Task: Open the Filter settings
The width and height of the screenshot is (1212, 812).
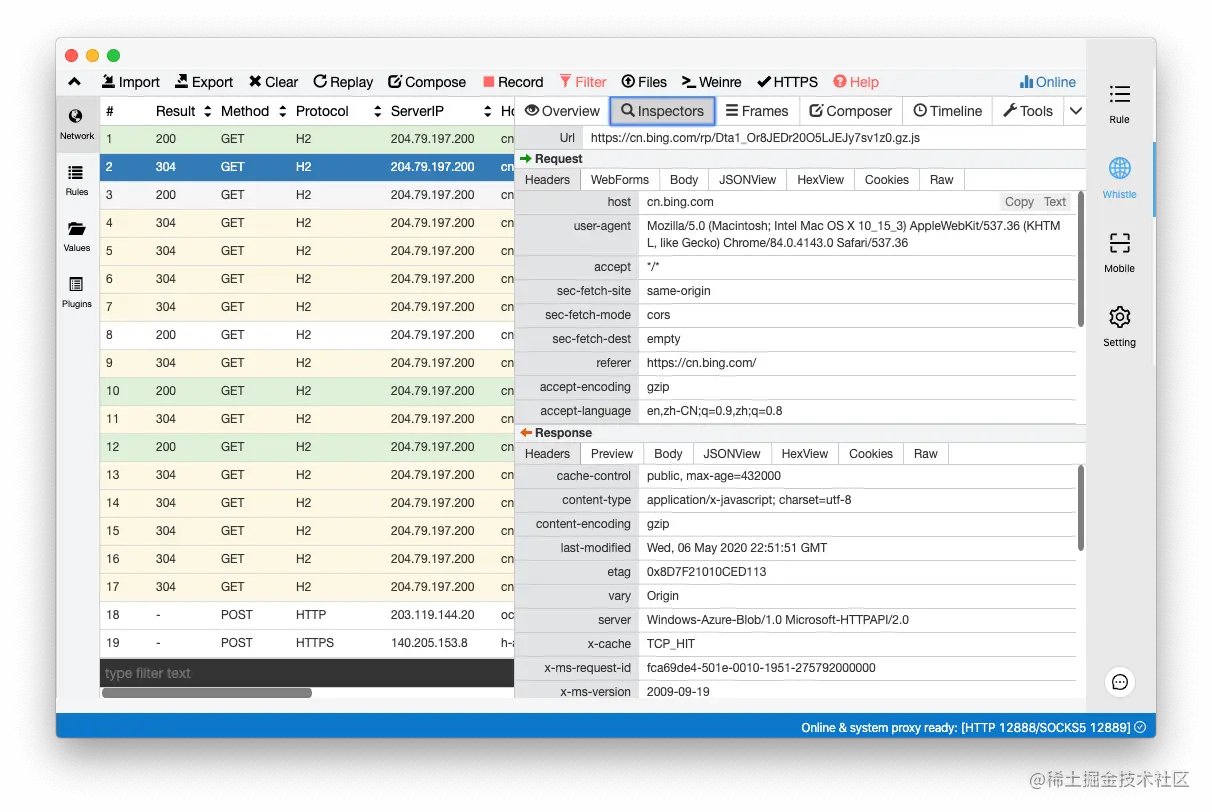Action: click(583, 82)
